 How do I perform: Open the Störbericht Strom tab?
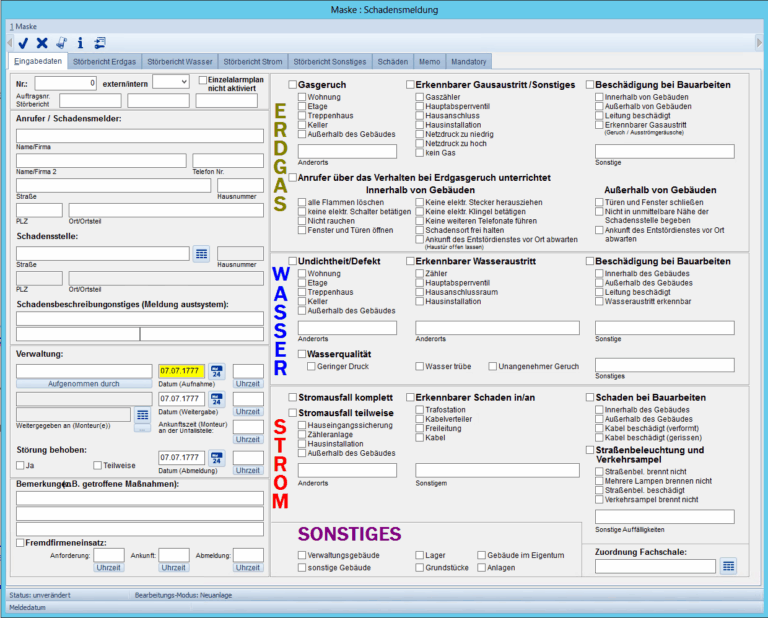click(x=253, y=62)
